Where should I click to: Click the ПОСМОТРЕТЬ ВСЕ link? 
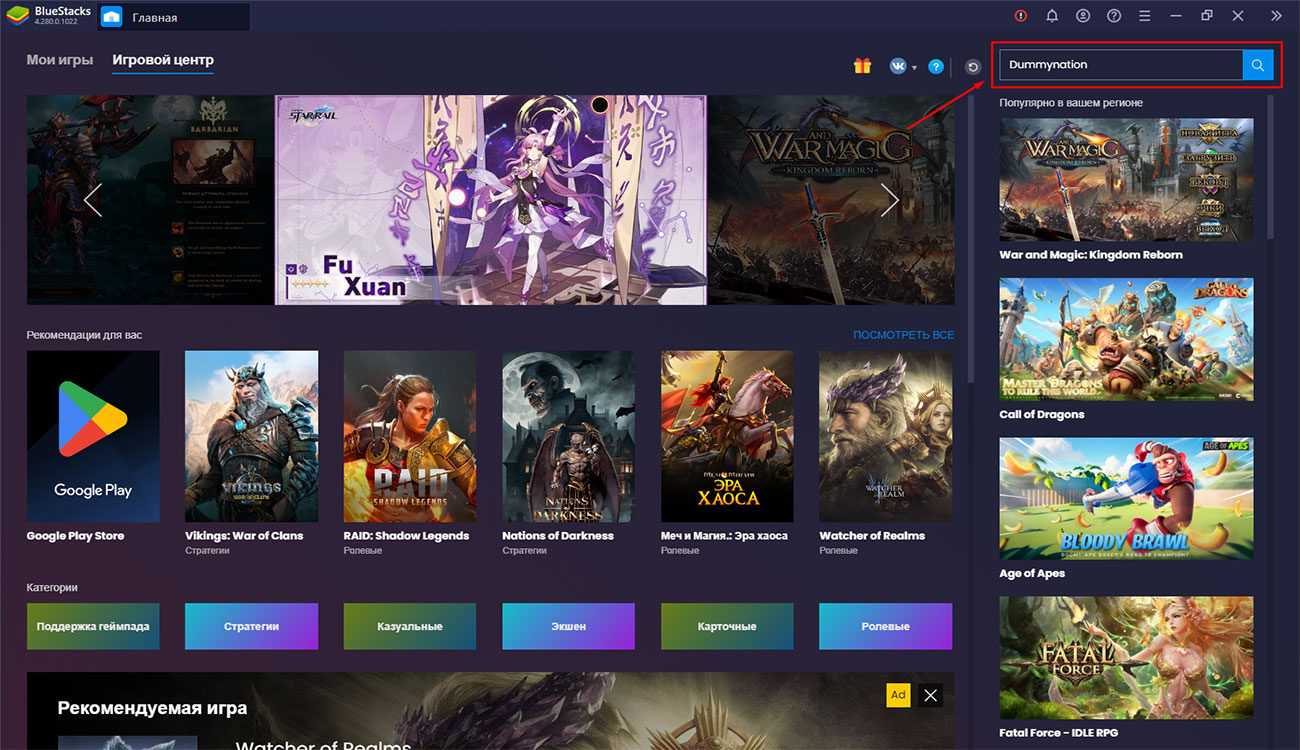point(903,335)
